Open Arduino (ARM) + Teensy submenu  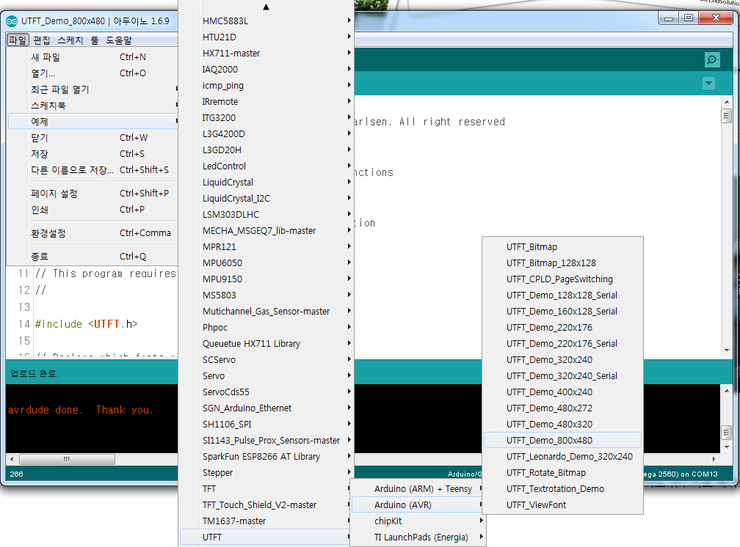point(418,489)
